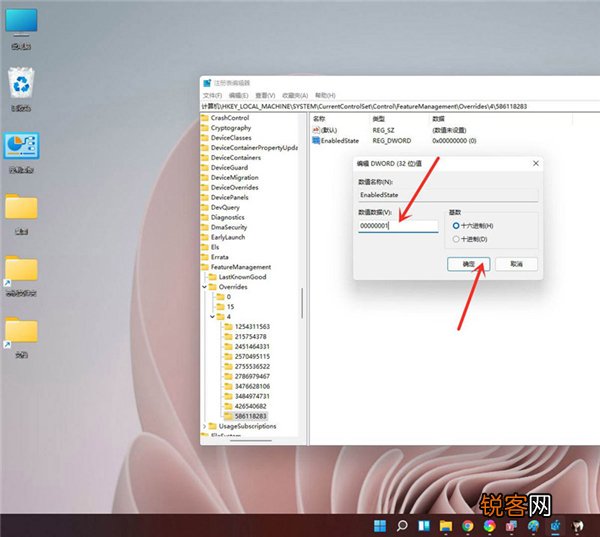Confirm with the 确定 OK button
Screen dimensions: 600x537
pyautogui.click(x=468, y=264)
